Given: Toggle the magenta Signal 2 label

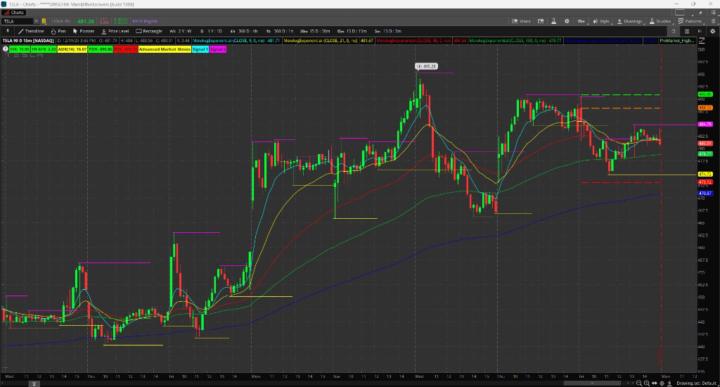Looking at the screenshot, I should tap(218, 49).
